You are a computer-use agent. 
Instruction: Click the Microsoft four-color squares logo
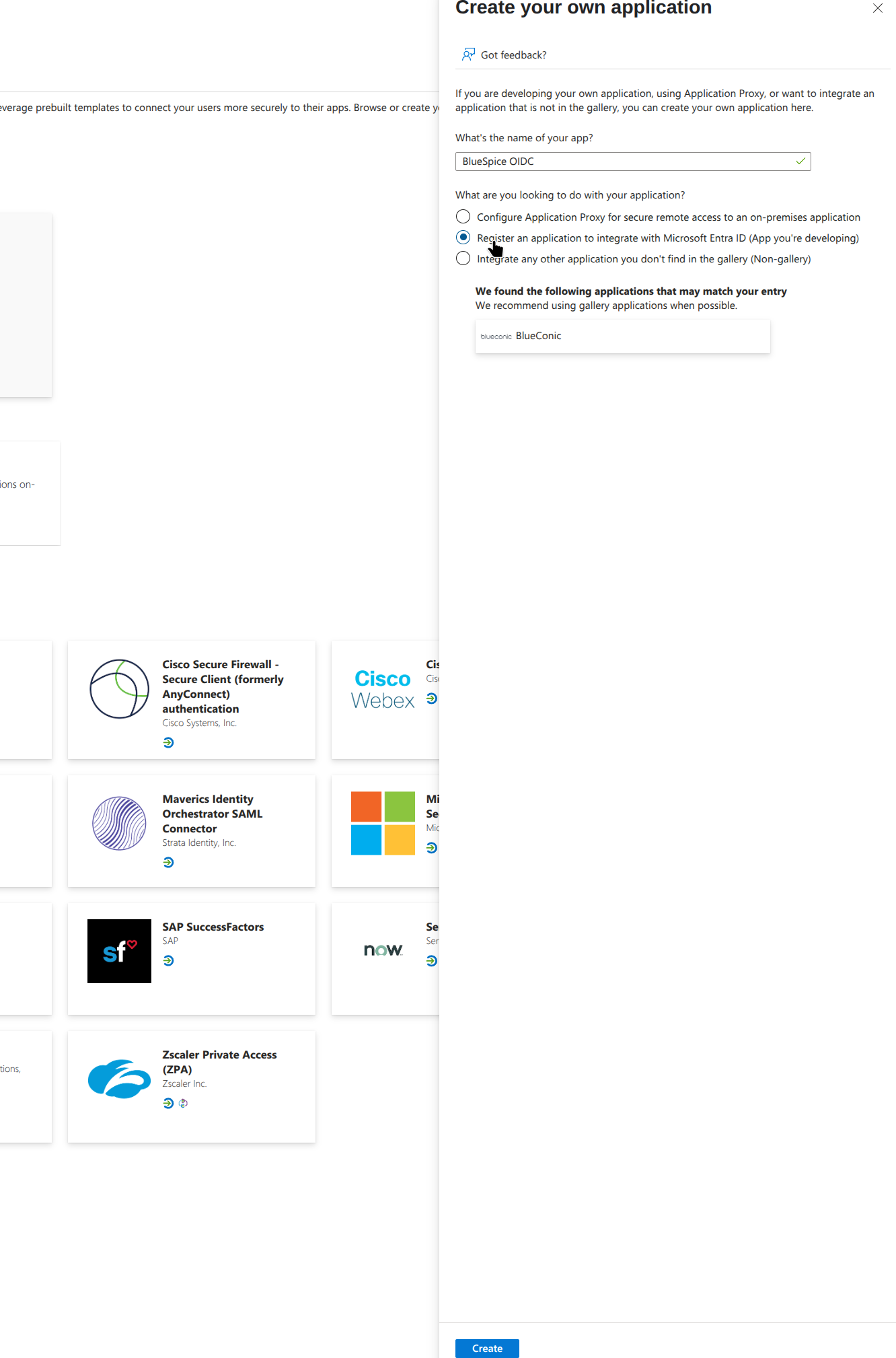tap(383, 823)
